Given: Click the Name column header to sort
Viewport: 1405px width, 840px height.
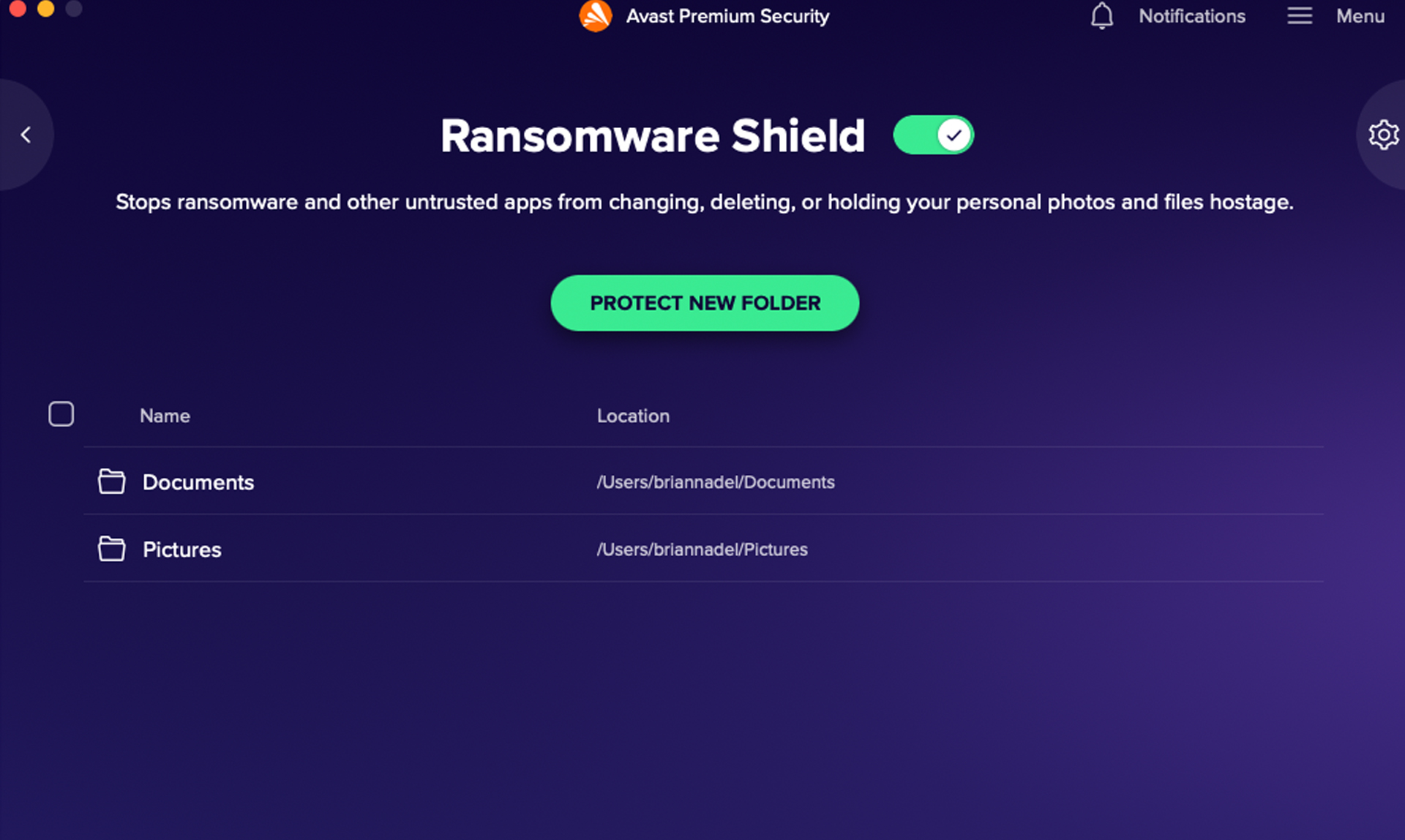Looking at the screenshot, I should click(x=164, y=415).
